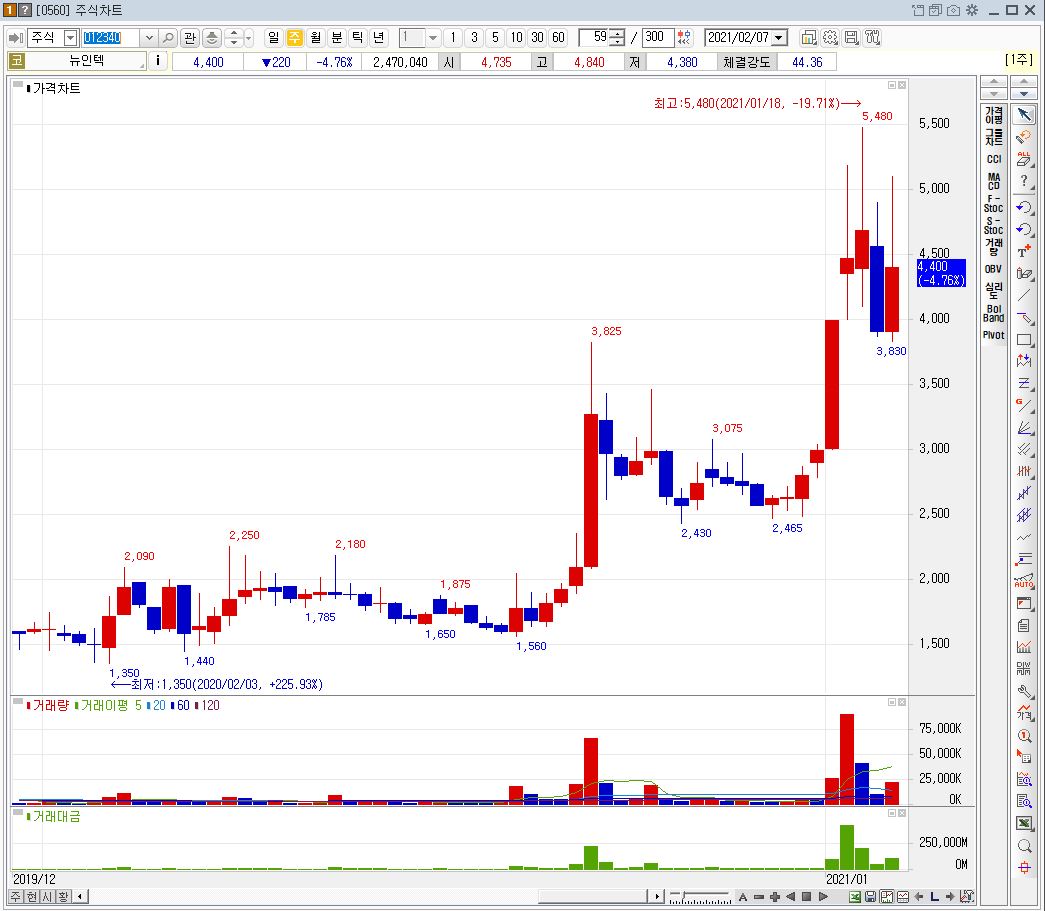Select the arrow pointer tool
The image size is (1045, 911).
1024,115
